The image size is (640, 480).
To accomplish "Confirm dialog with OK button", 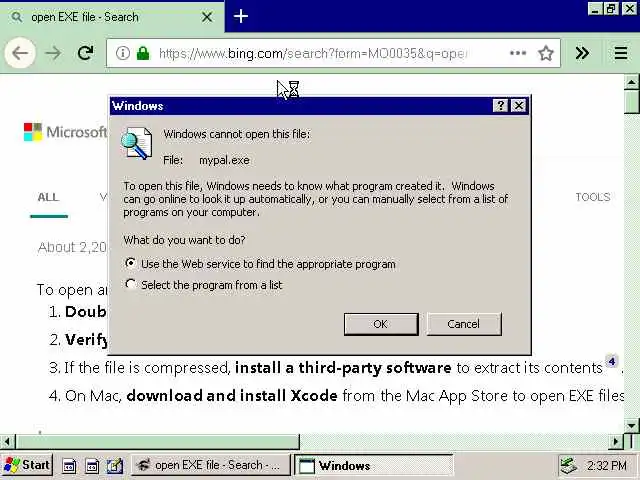I will point(381,324).
